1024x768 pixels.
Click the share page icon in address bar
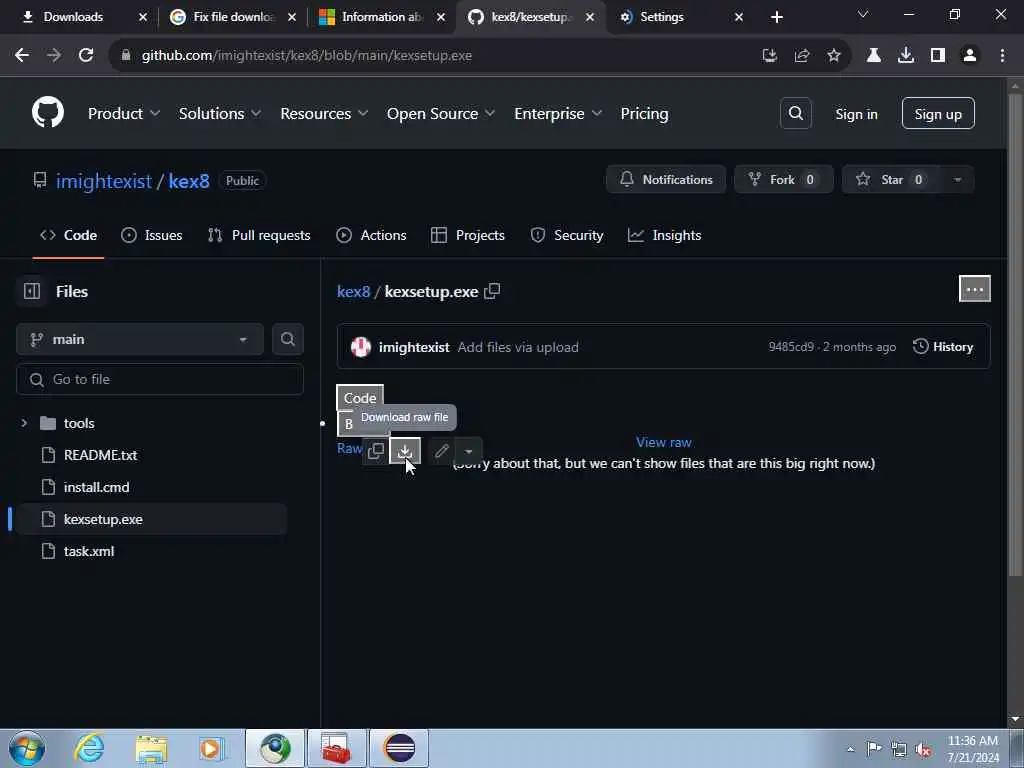point(802,56)
